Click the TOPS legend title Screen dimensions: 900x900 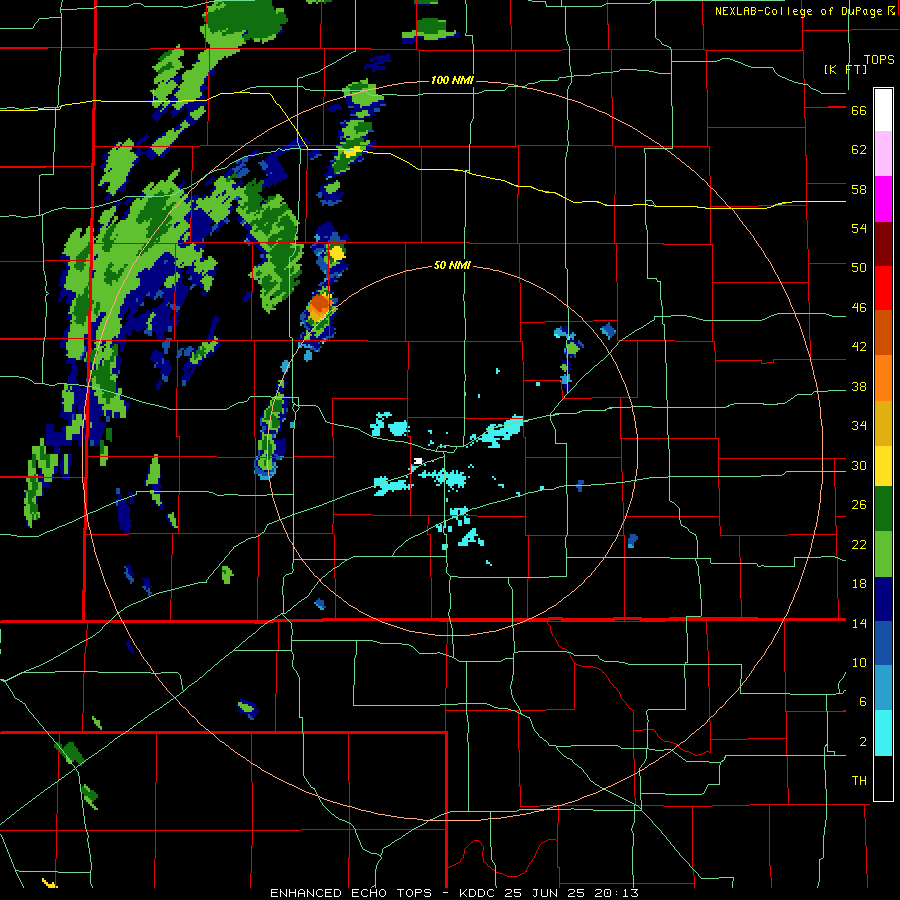click(879, 60)
